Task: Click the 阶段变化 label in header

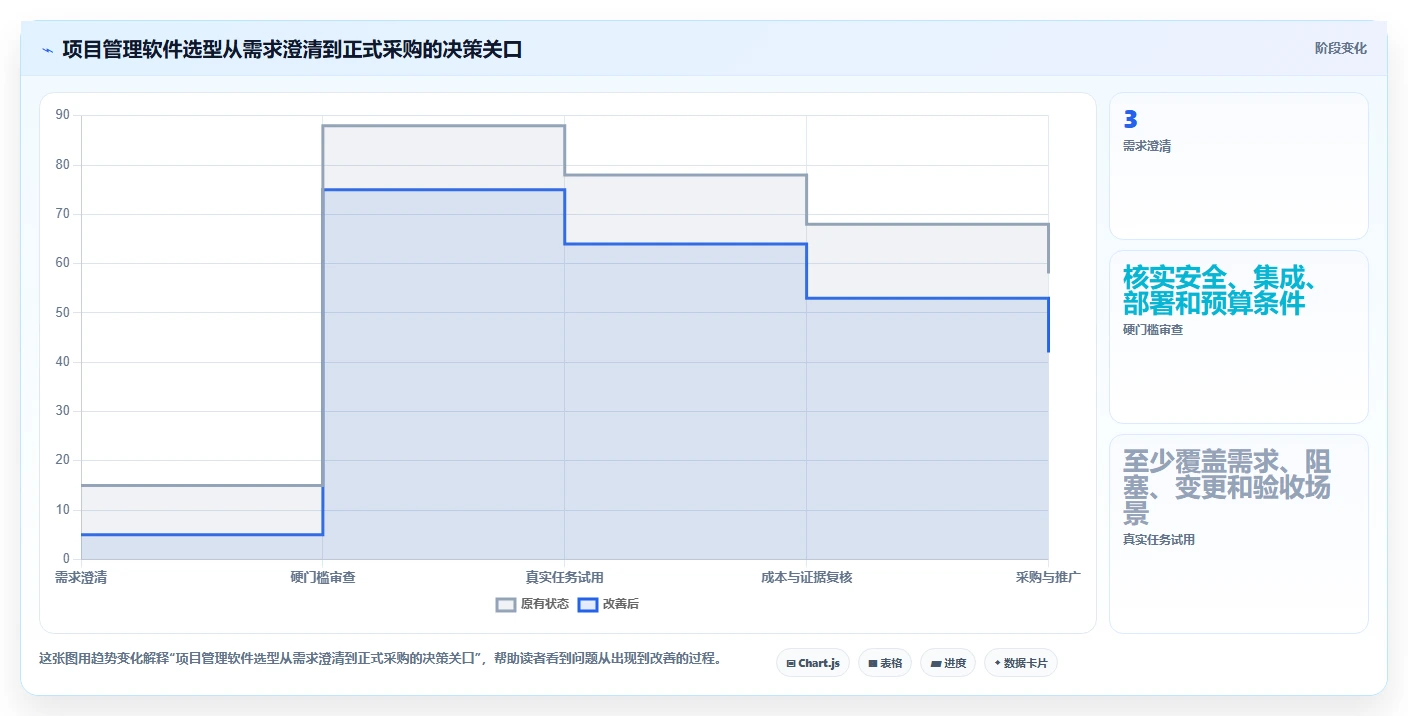Action: pos(1340,48)
